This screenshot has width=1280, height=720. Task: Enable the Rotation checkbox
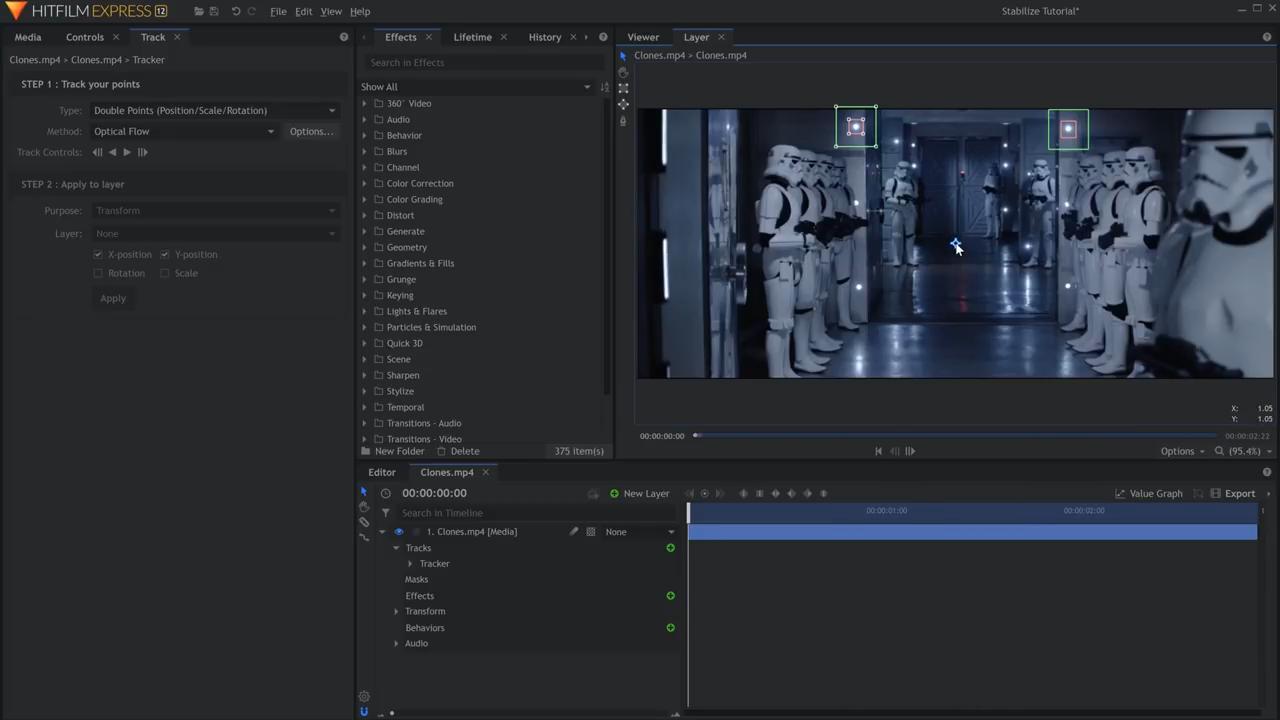[98, 273]
